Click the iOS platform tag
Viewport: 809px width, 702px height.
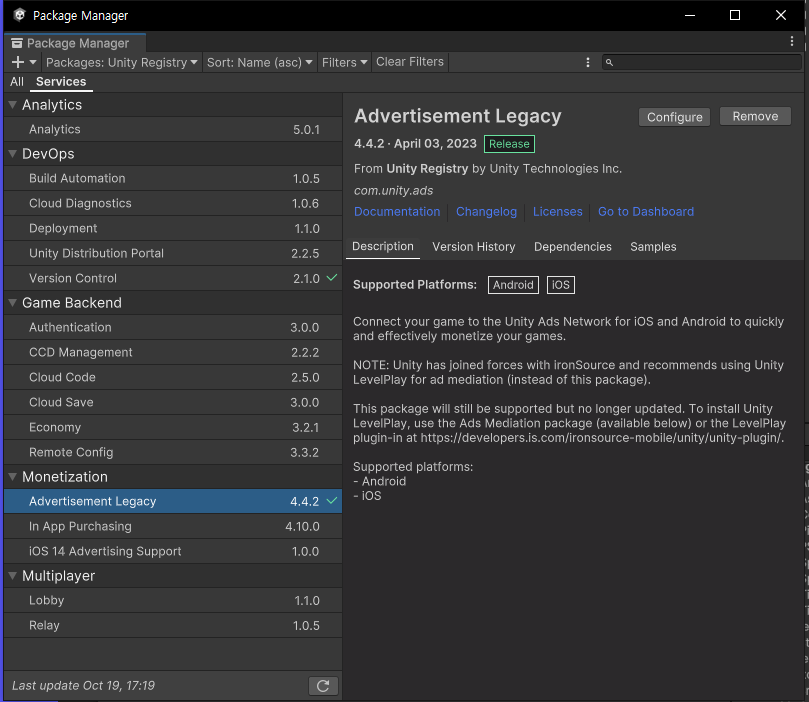click(x=560, y=285)
